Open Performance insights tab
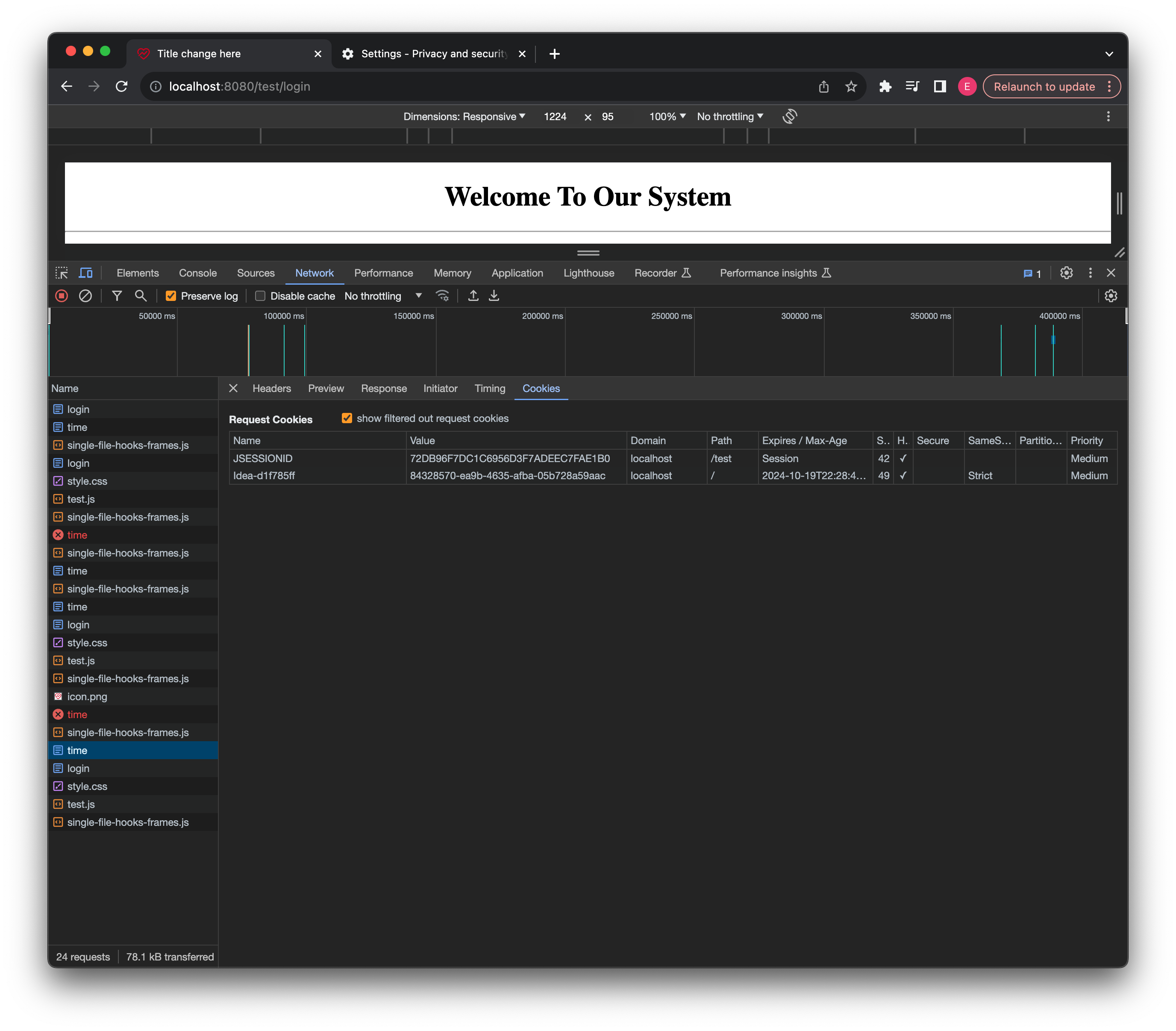Viewport: 1176px width, 1031px height. pyautogui.click(x=775, y=273)
